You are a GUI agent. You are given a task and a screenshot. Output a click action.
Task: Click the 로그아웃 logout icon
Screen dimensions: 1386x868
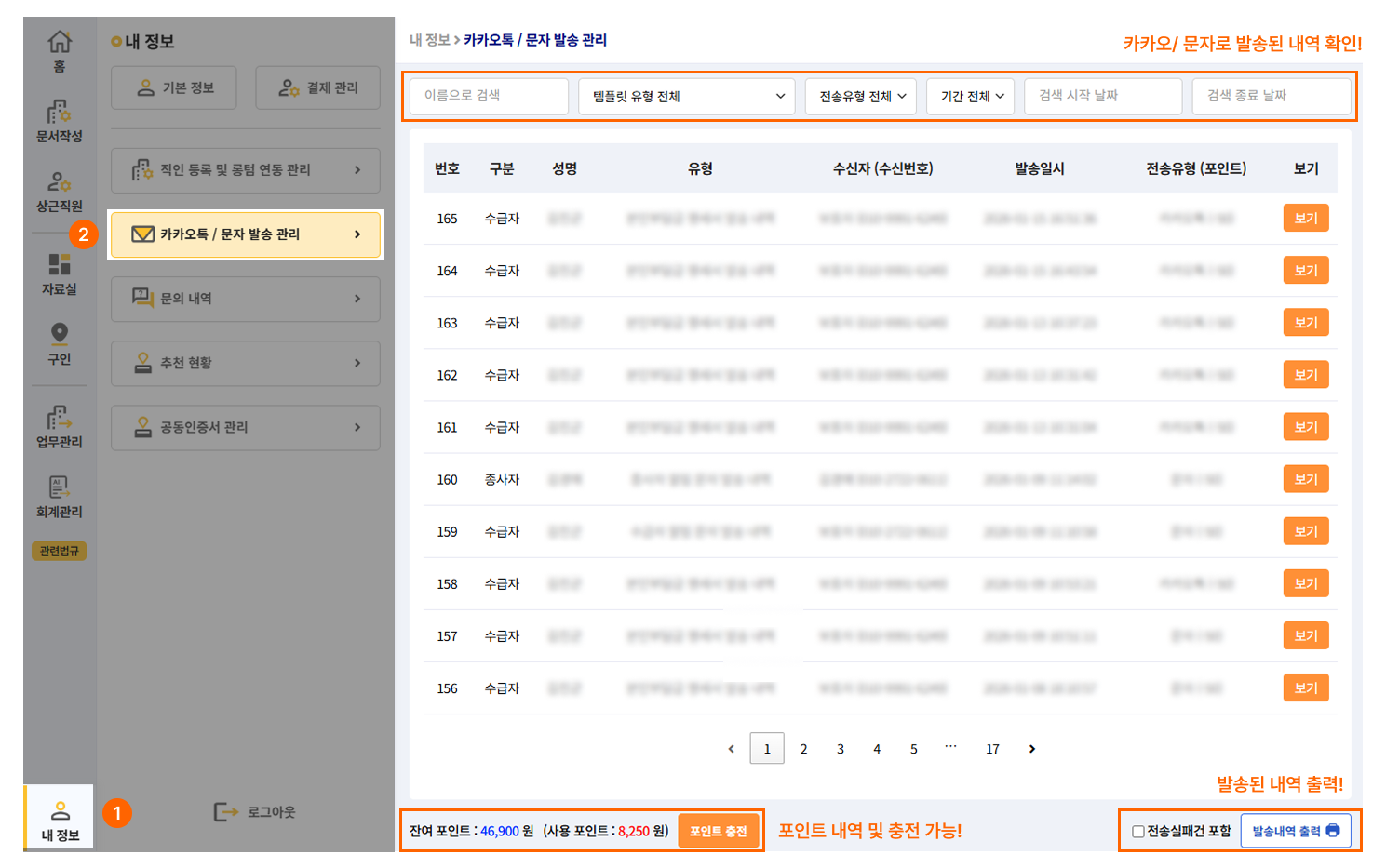pyautogui.click(x=226, y=812)
